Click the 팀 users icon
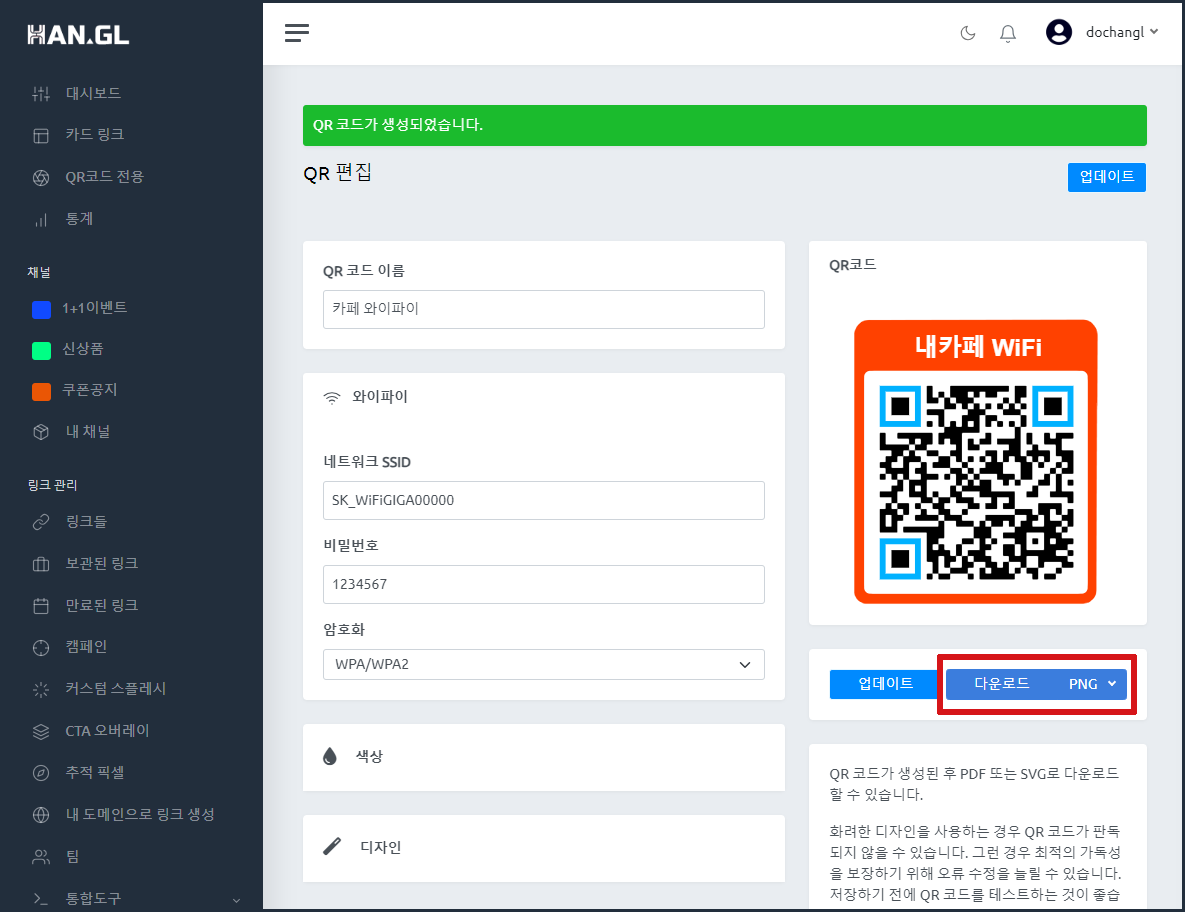The width and height of the screenshot is (1185, 912). 41,857
